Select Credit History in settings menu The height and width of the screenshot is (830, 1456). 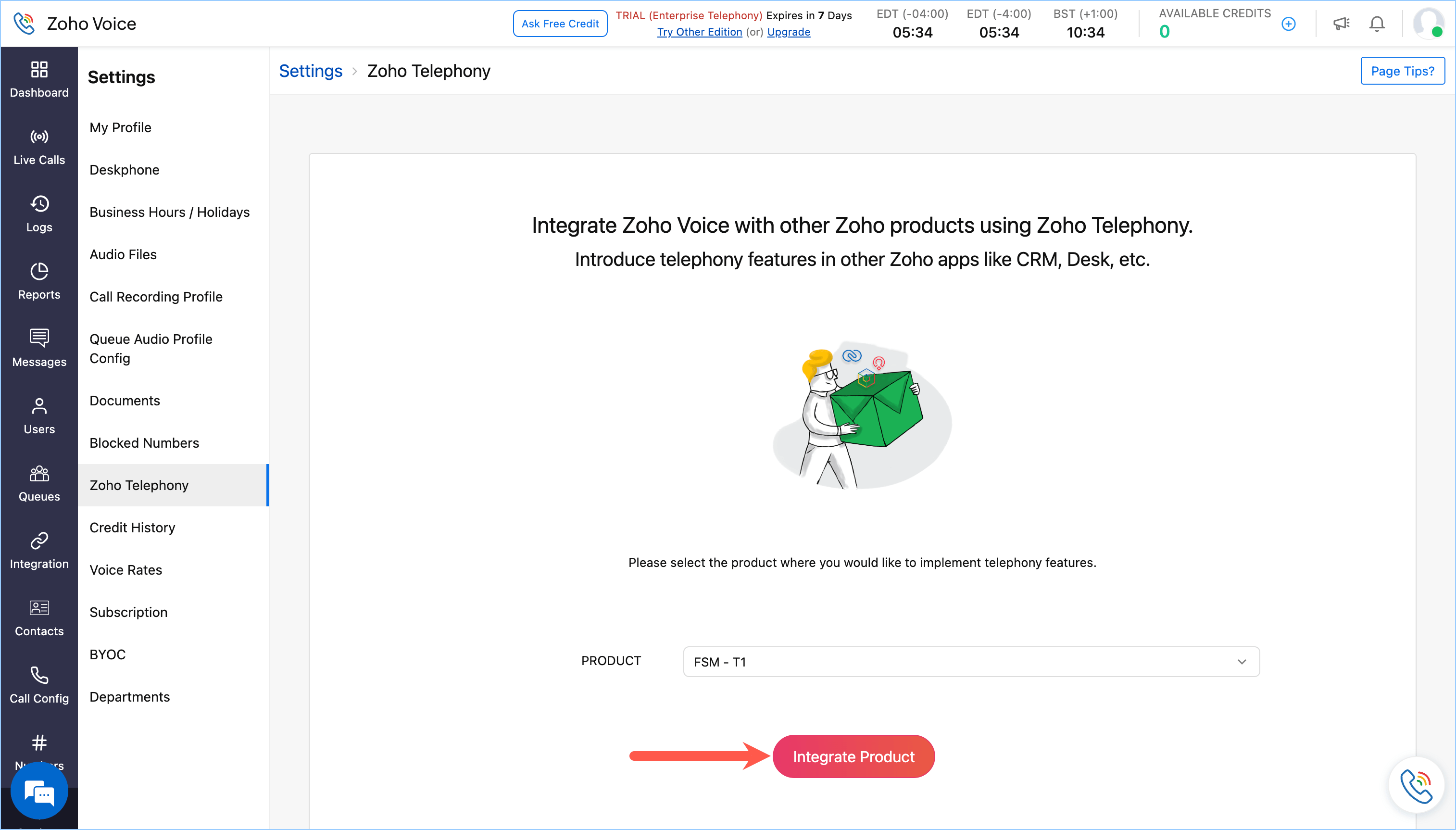pyautogui.click(x=132, y=528)
